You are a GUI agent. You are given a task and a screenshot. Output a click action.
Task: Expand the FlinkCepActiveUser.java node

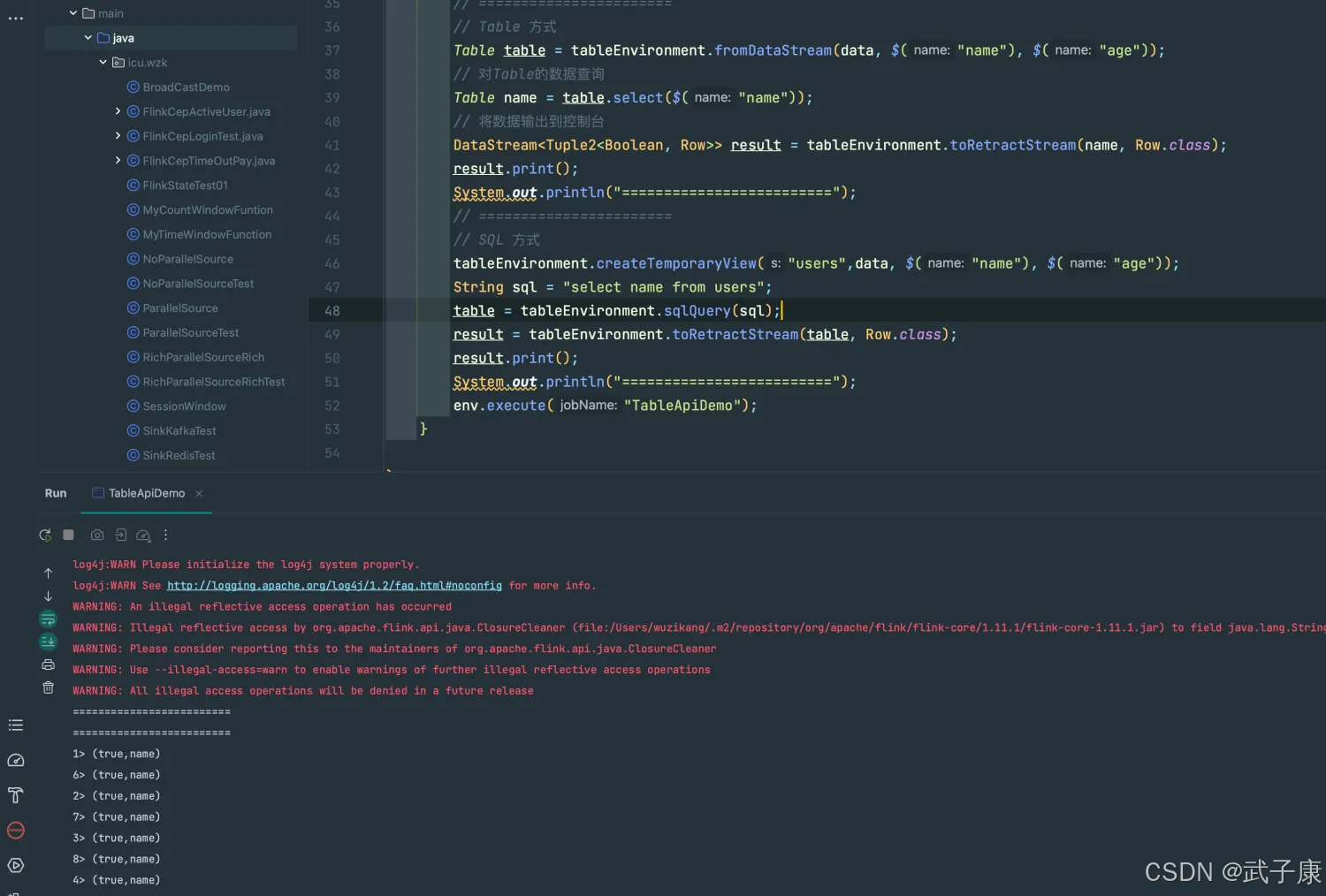click(118, 111)
